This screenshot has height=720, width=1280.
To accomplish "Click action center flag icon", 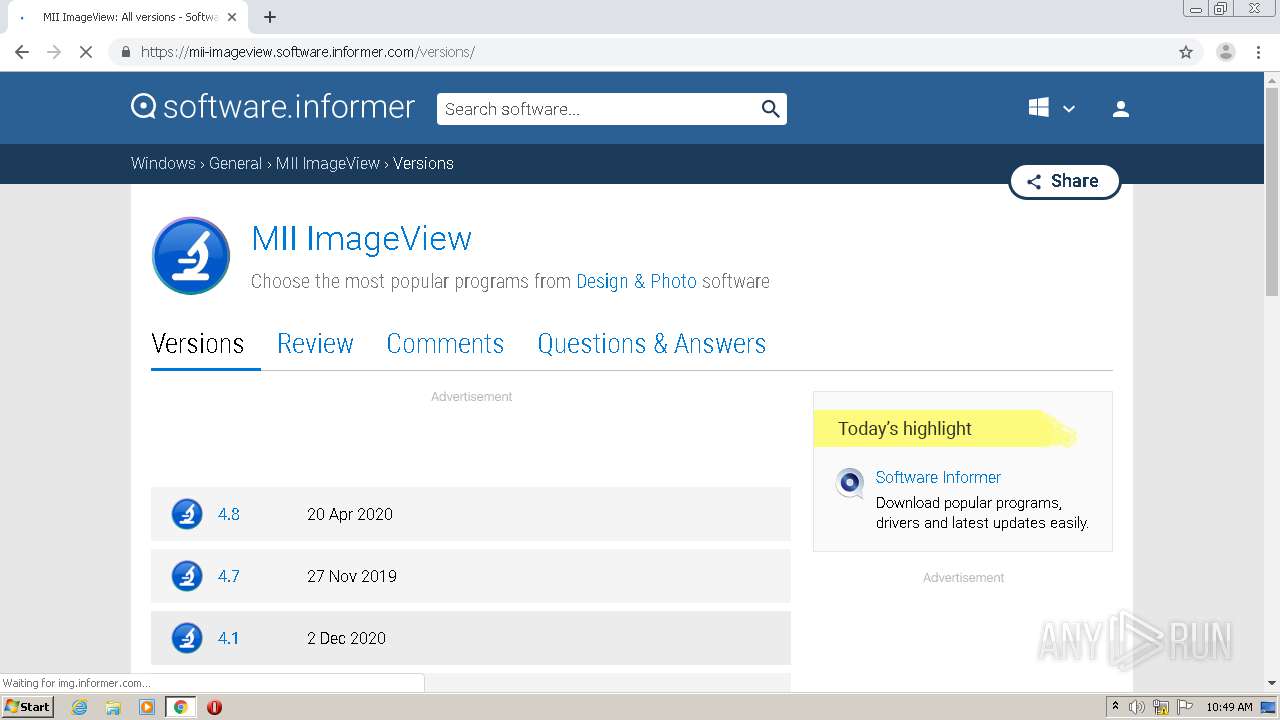I will point(1184,707).
